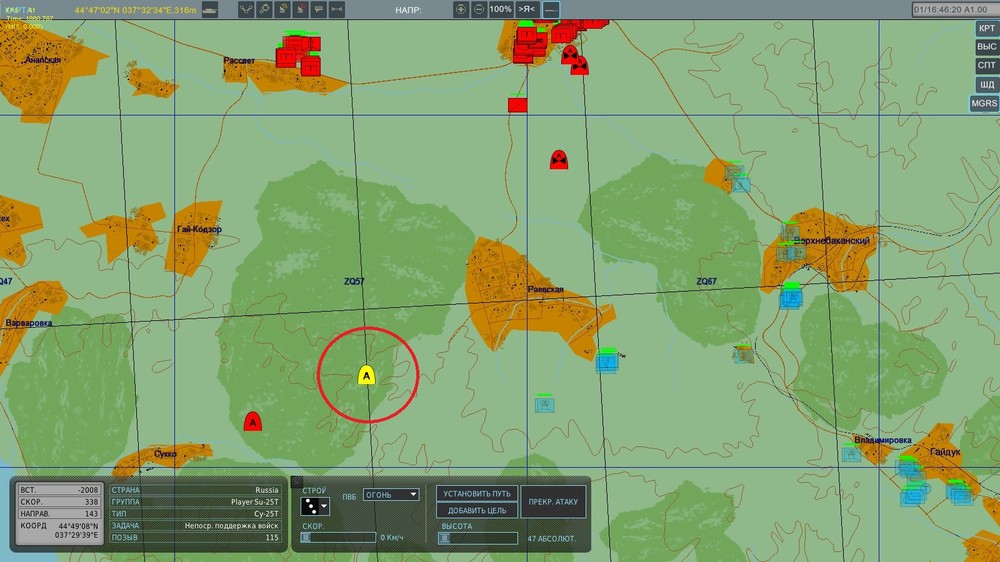Click the Раевская town label

pos(545,290)
